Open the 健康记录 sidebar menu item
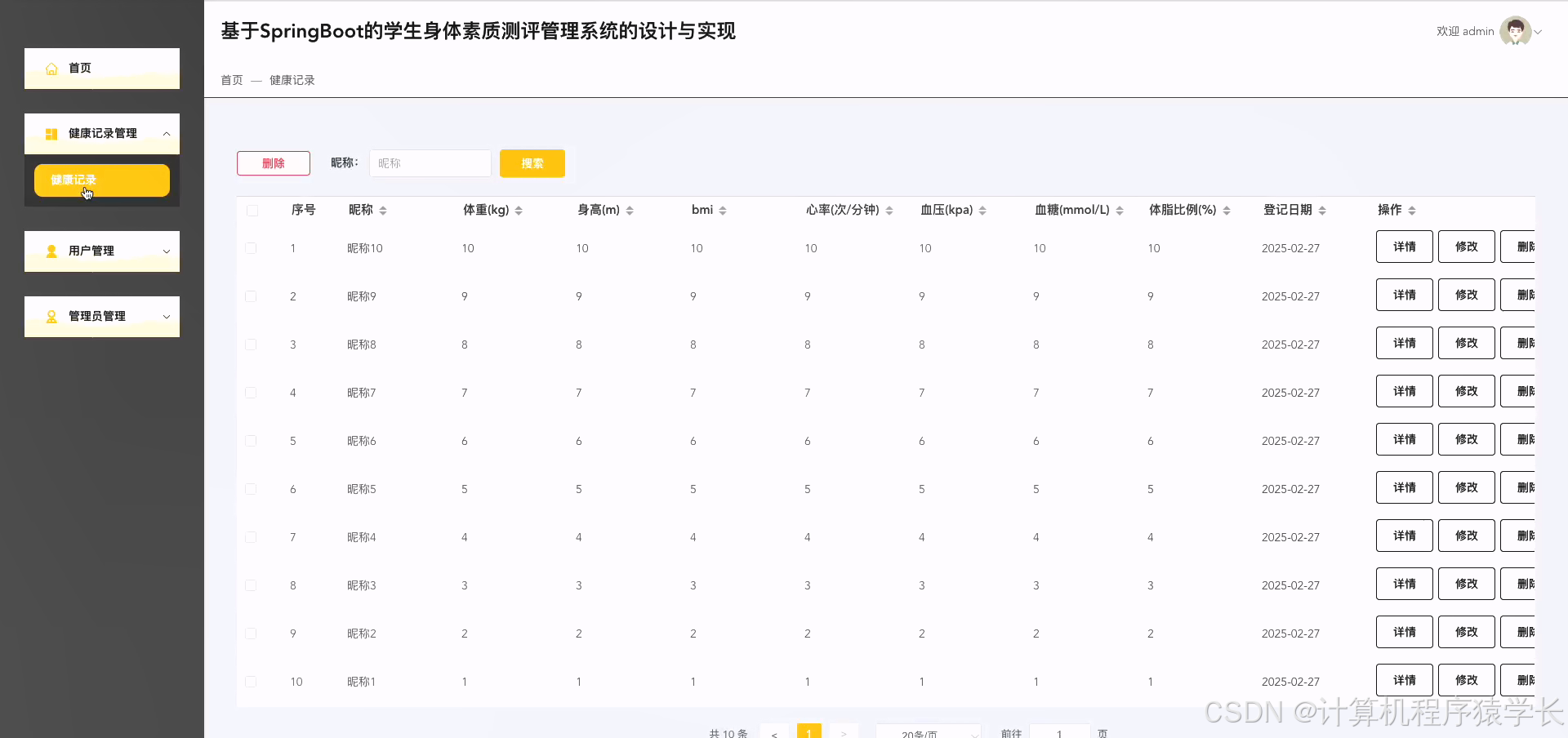Image resolution: width=1568 pixels, height=738 pixels. click(x=101, y=180)
